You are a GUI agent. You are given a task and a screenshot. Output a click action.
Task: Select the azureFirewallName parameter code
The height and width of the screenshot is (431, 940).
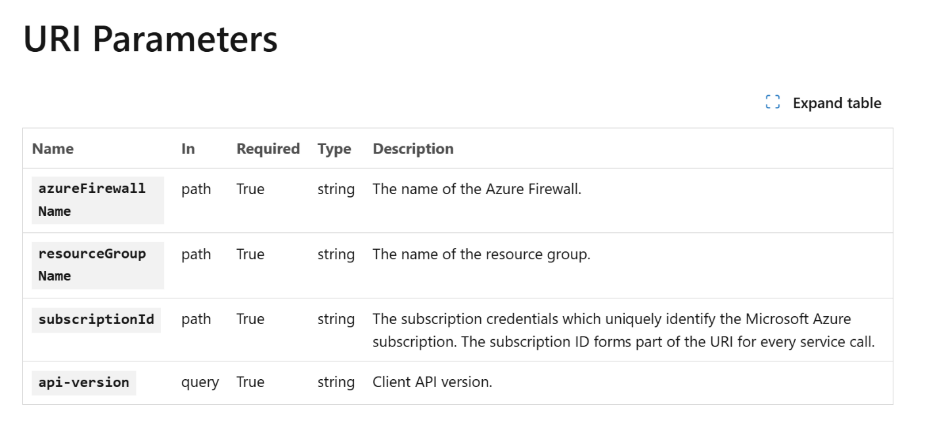98,200
